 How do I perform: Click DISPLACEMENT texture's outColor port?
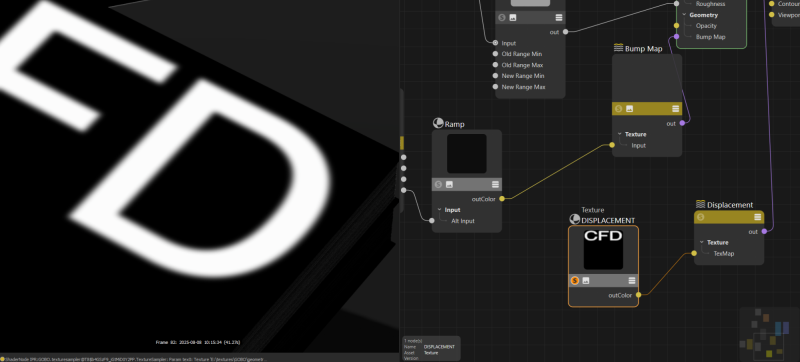(638, 295)
